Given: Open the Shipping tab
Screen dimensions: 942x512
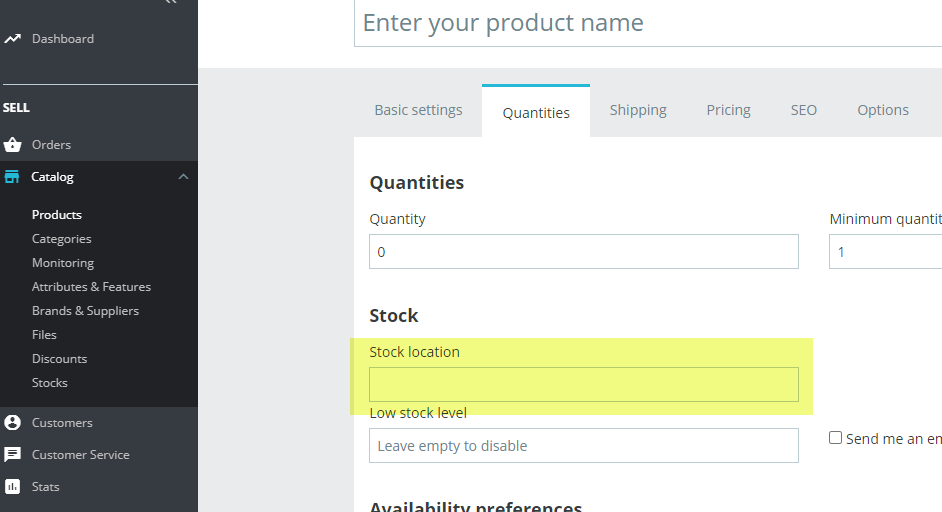Looking at the screenshot, I should [638, 110].
